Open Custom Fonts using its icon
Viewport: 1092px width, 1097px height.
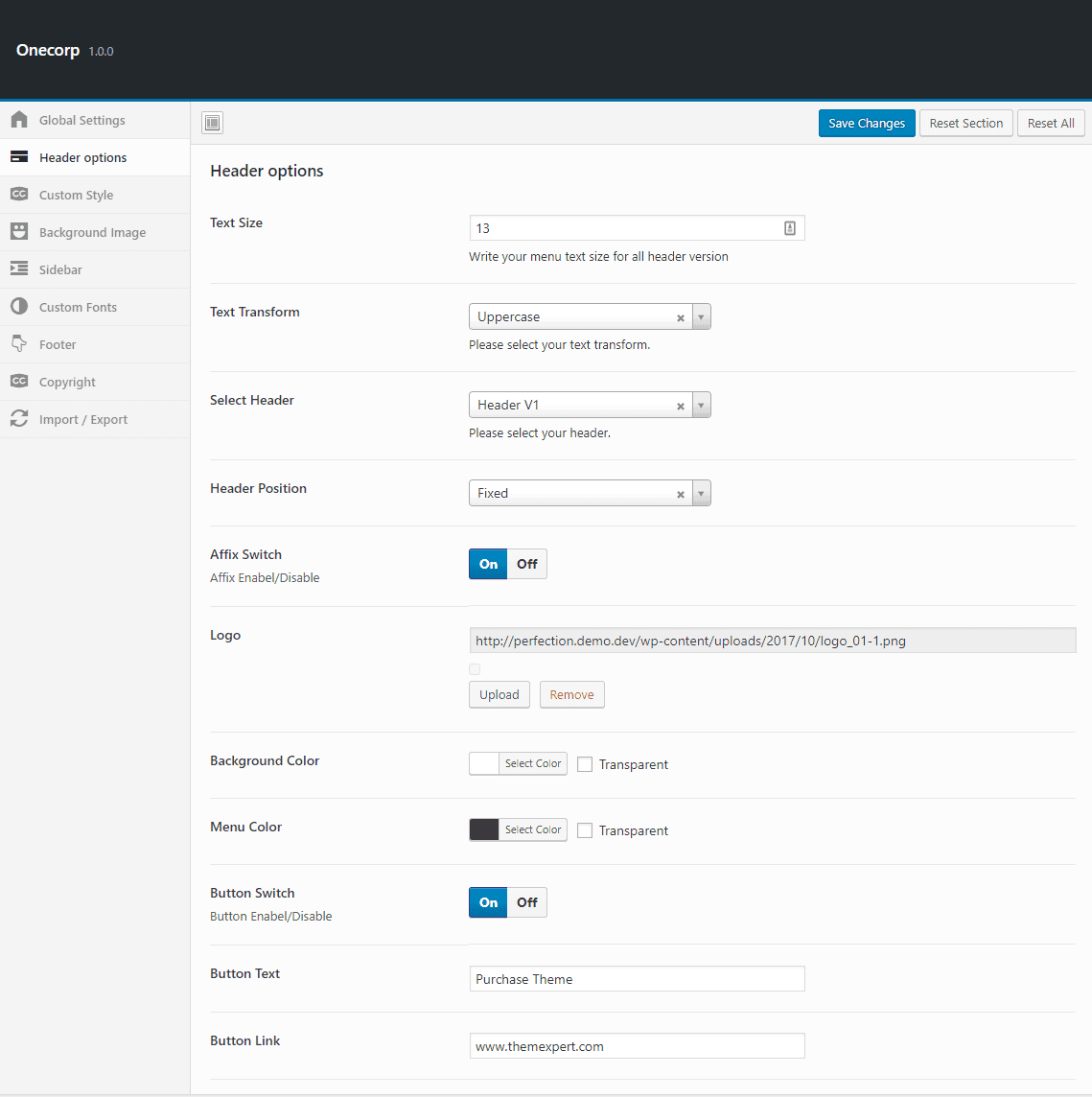tap(19, 307)
